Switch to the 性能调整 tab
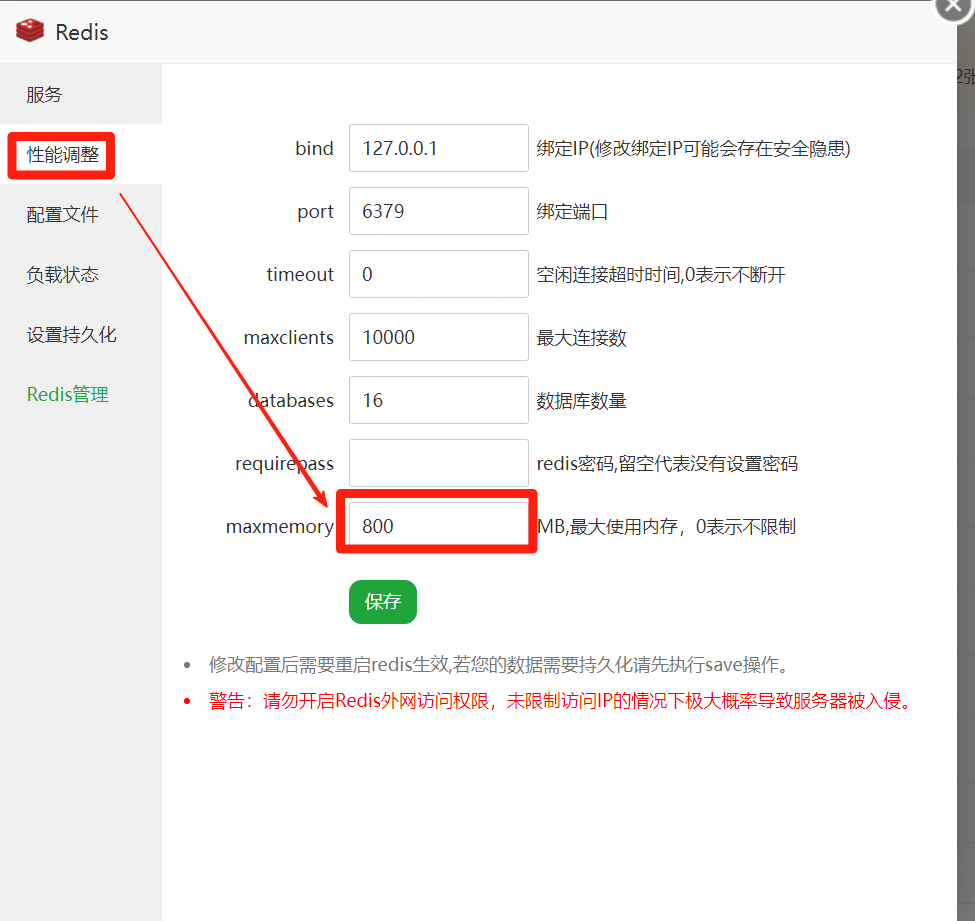 63,155
